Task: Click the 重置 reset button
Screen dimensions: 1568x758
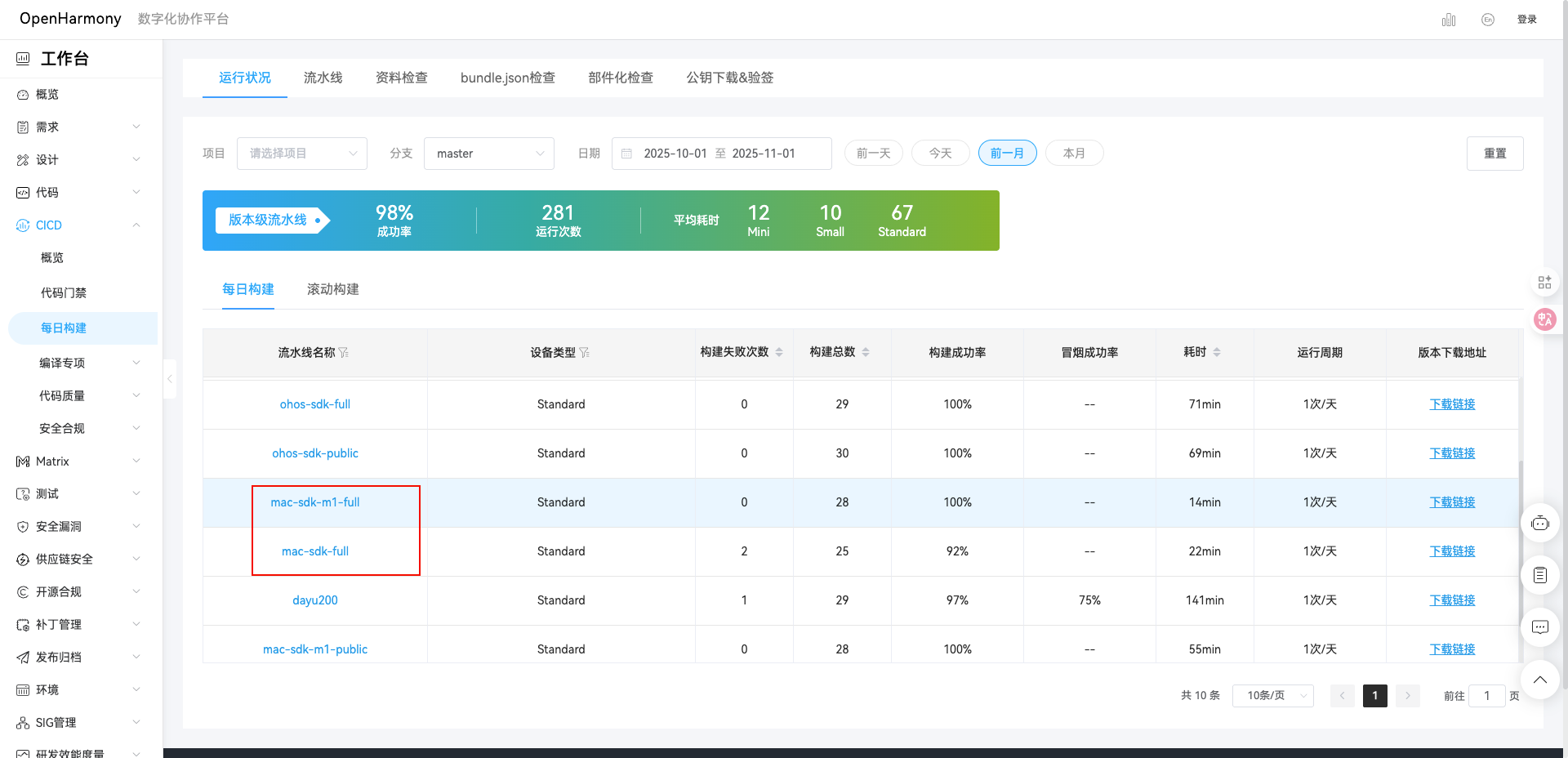Action: tap(1495, 154)
